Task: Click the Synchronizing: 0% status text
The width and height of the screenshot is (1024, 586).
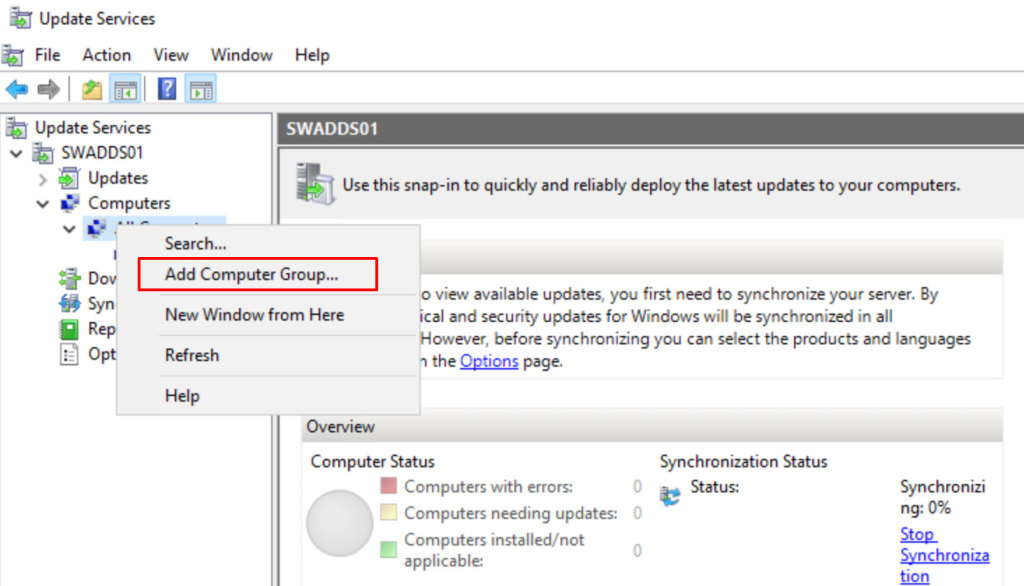Action: [x=942, y=497]
